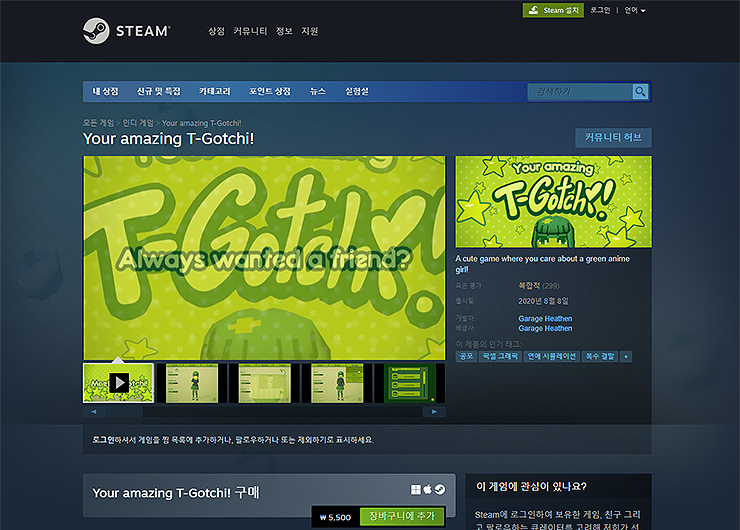
Task: Click the 로그인 login link
Action: [600, 10]
